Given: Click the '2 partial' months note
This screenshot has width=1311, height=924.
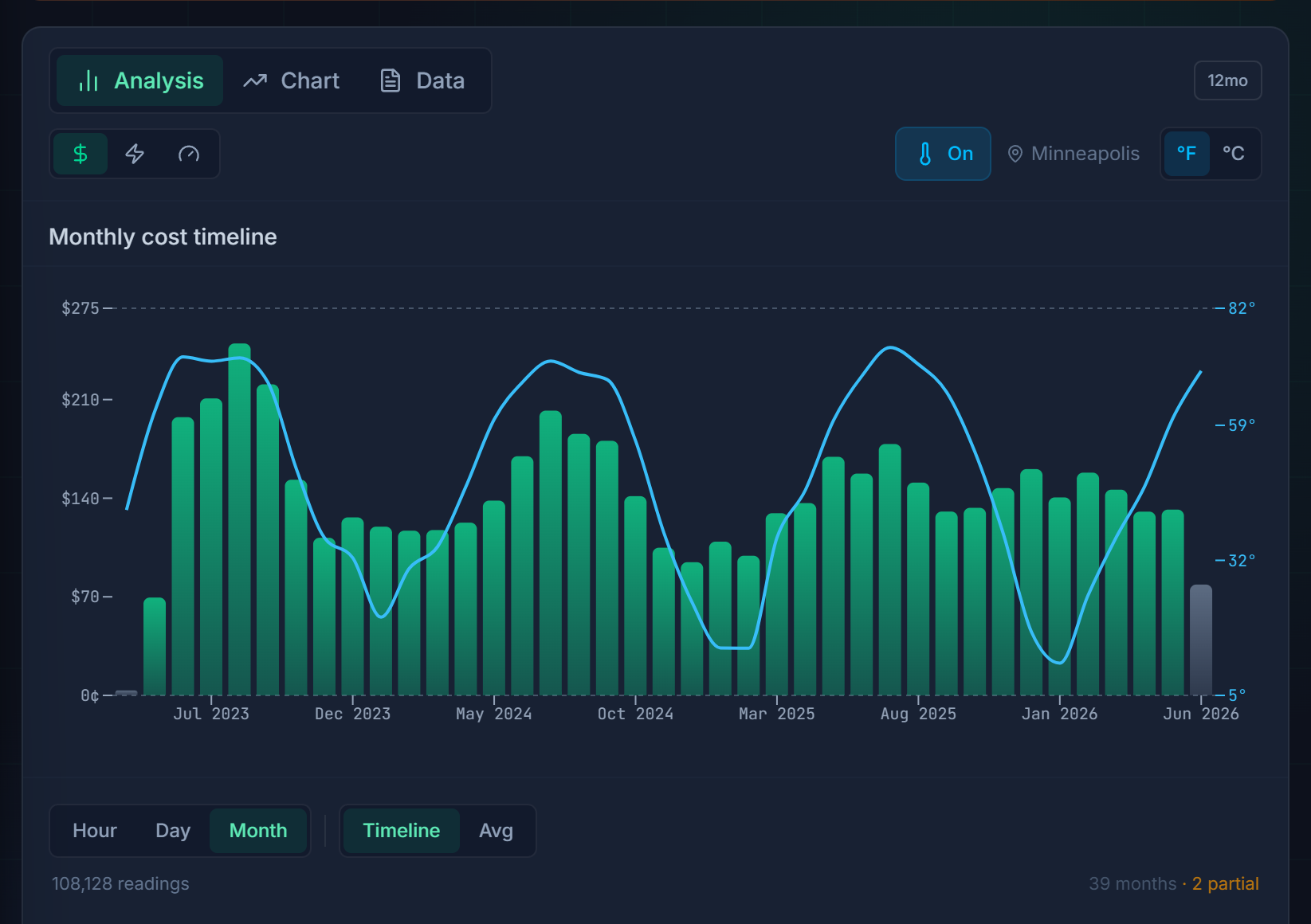Looking at the screenshot, I should tap(1225, 883).
